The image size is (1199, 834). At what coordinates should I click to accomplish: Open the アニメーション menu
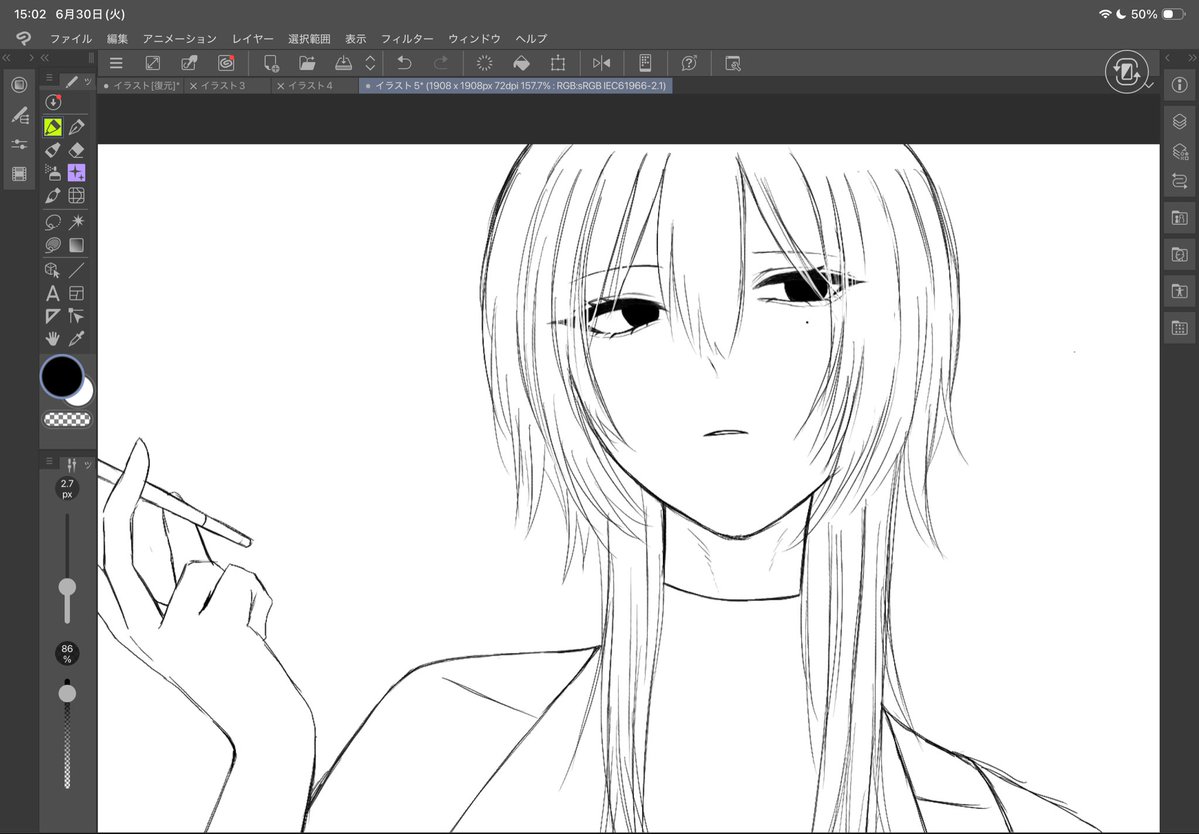180,38
